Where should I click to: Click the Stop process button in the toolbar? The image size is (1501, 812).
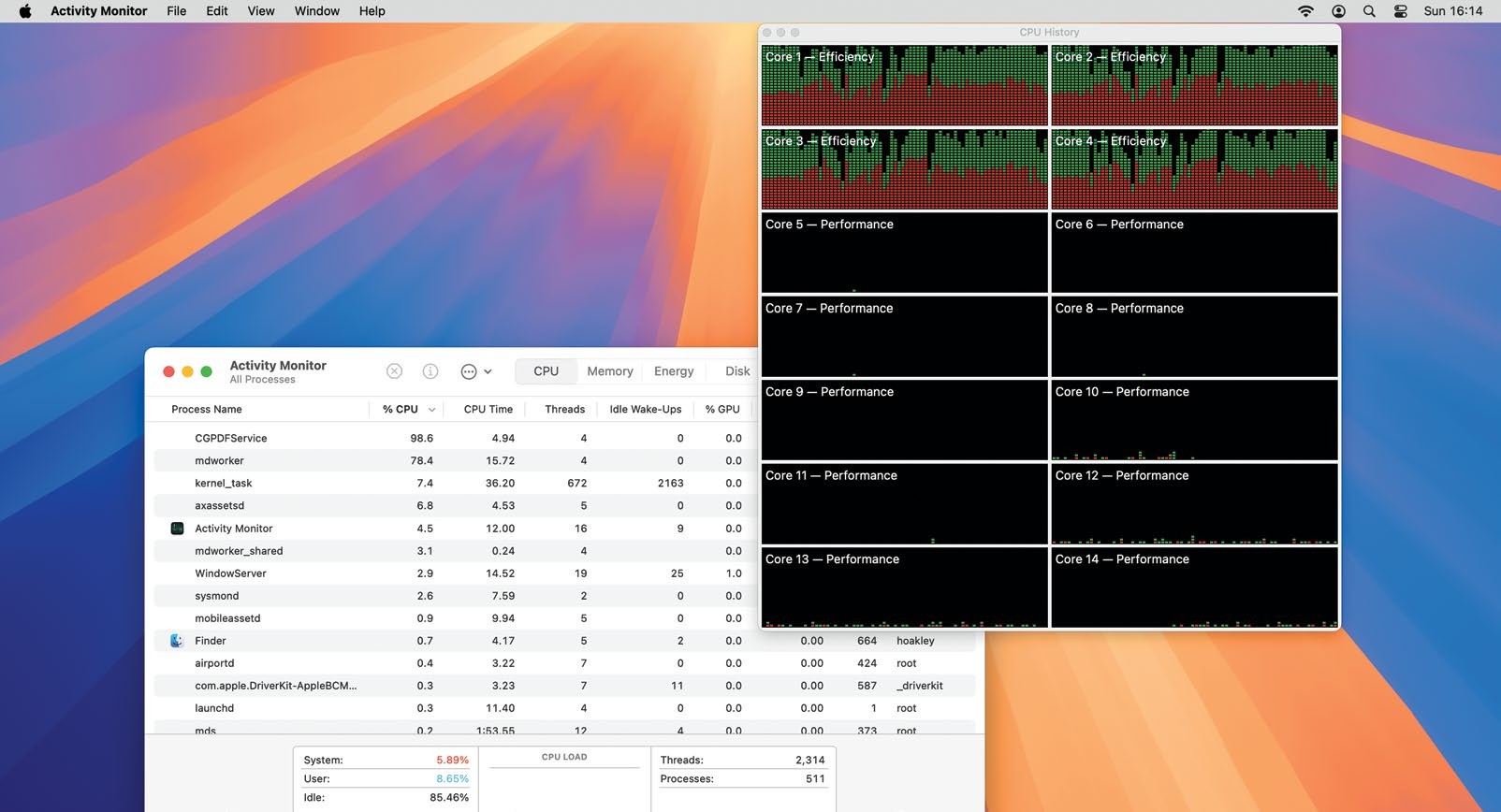tap(394, 371)
